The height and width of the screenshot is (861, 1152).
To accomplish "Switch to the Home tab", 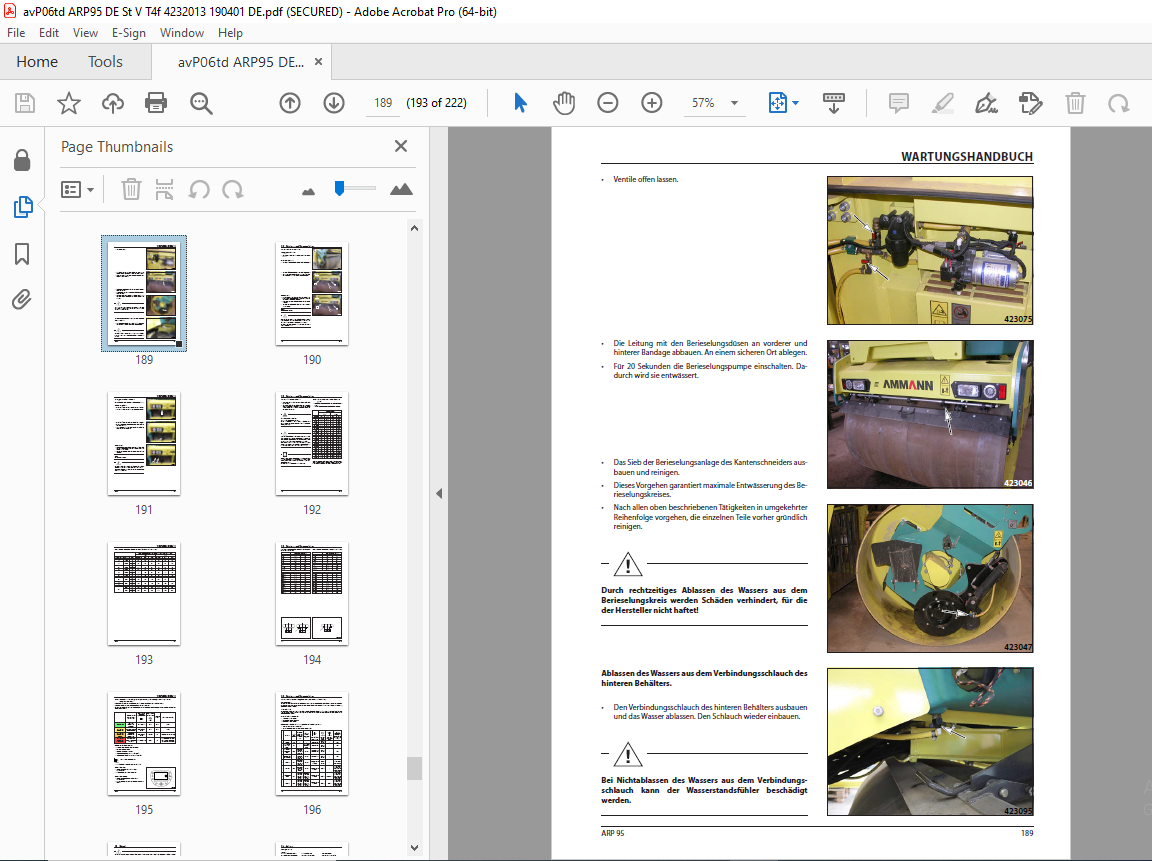I will point(37,62).
